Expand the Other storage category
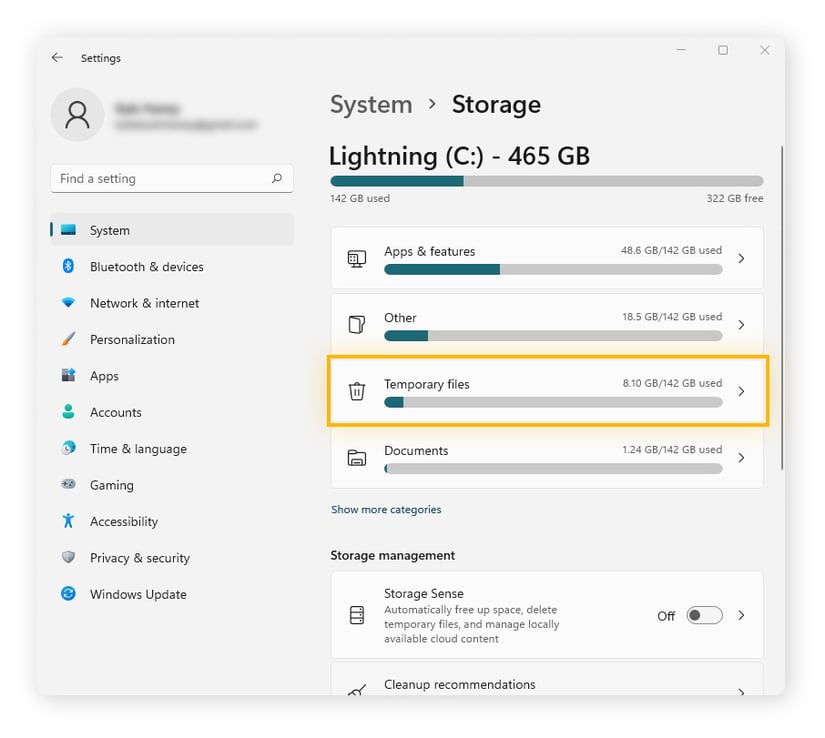The image size is (825, 738). pos(546,325)
